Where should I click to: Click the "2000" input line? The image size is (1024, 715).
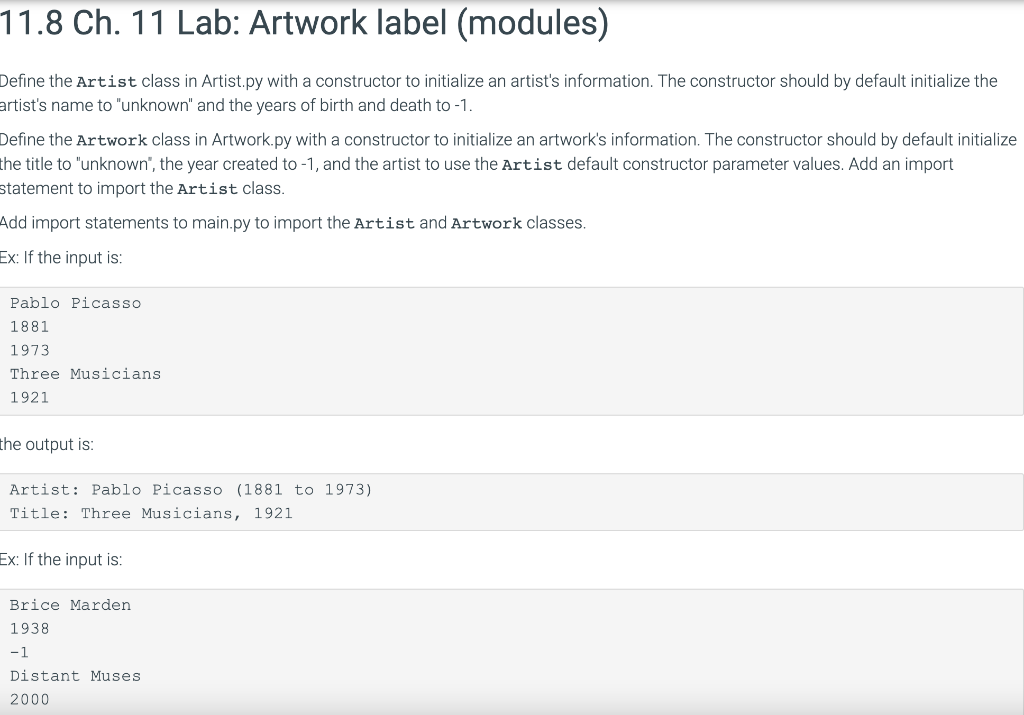point(29,699)
